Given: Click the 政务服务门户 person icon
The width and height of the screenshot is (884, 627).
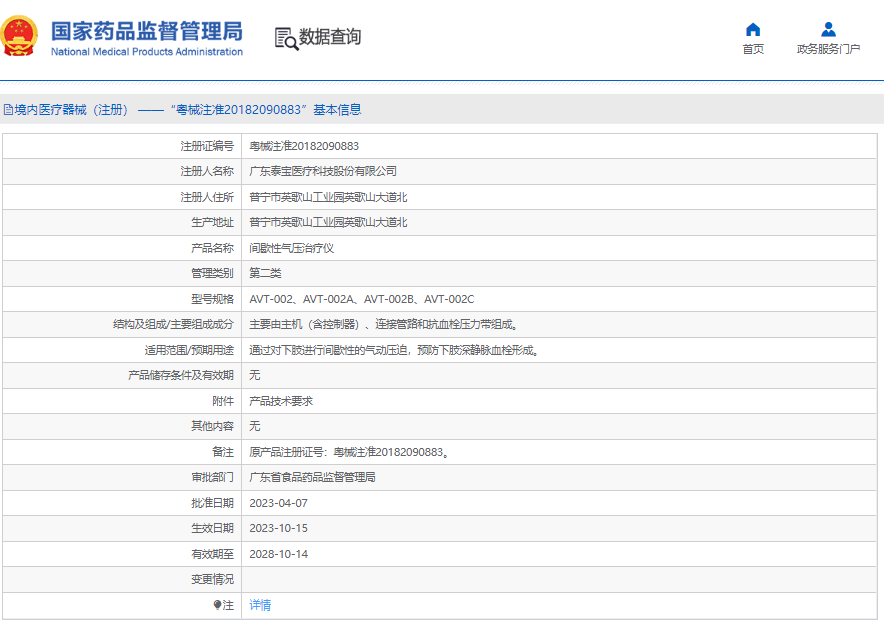Looking at the screenshot, I should tap(828, 29).
